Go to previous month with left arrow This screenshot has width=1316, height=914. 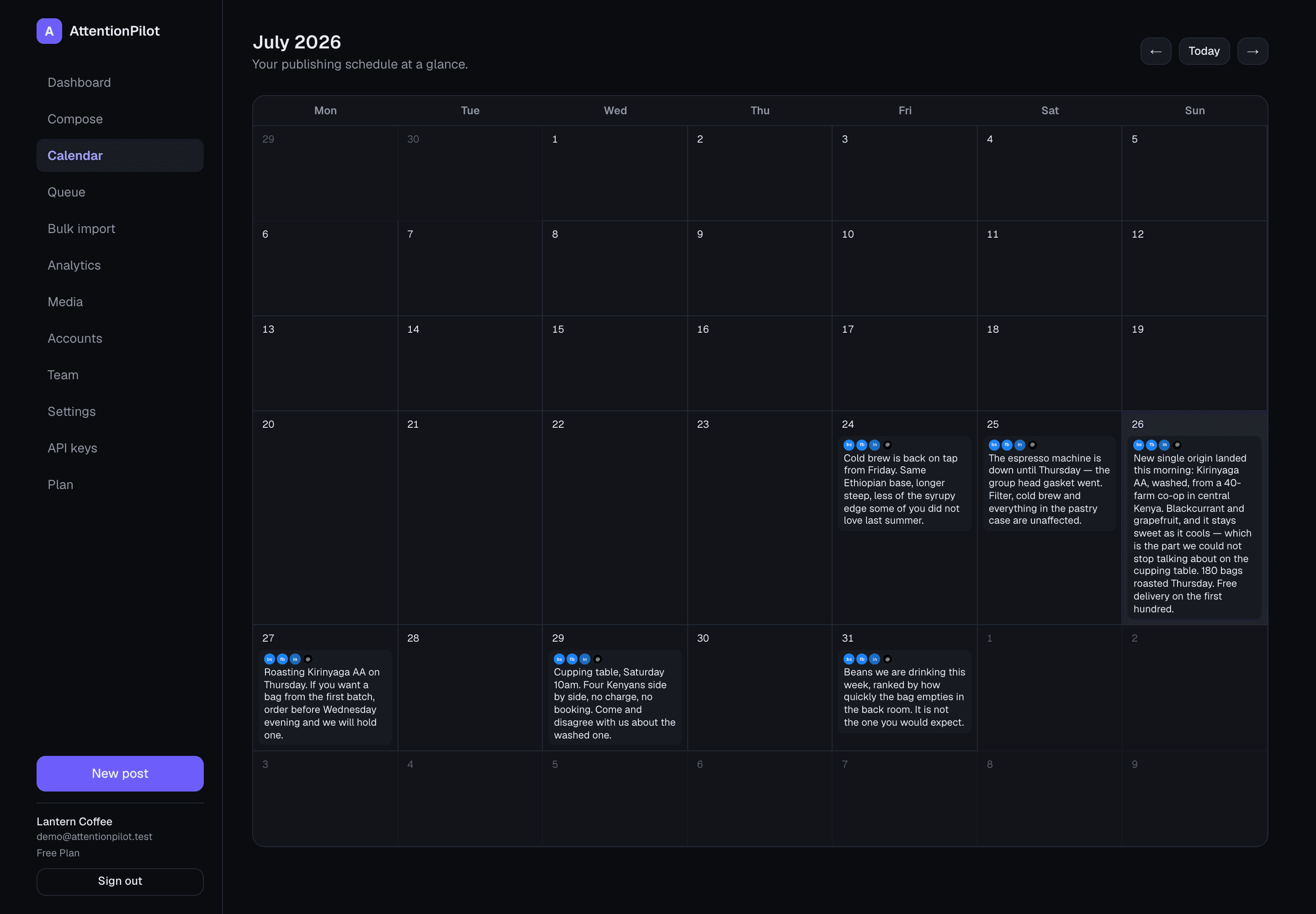1156,52
